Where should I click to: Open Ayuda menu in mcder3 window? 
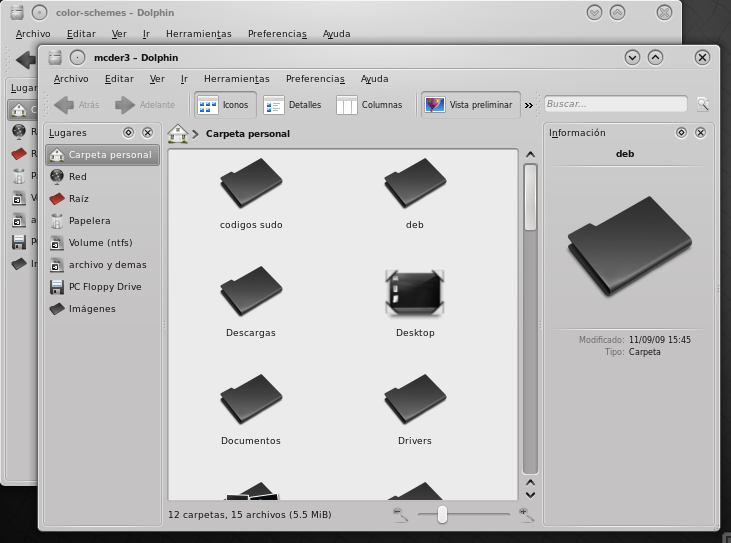374,79
